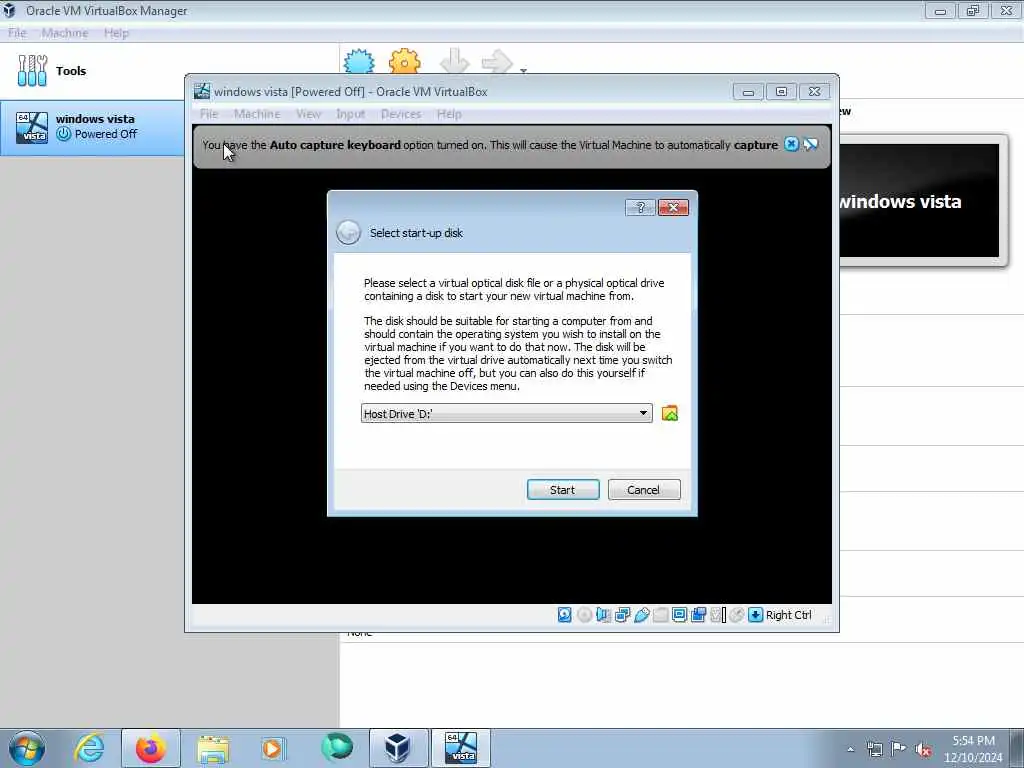Open the Devices menu in the VM window
The image size is (1024, 768).
(401, 114)
